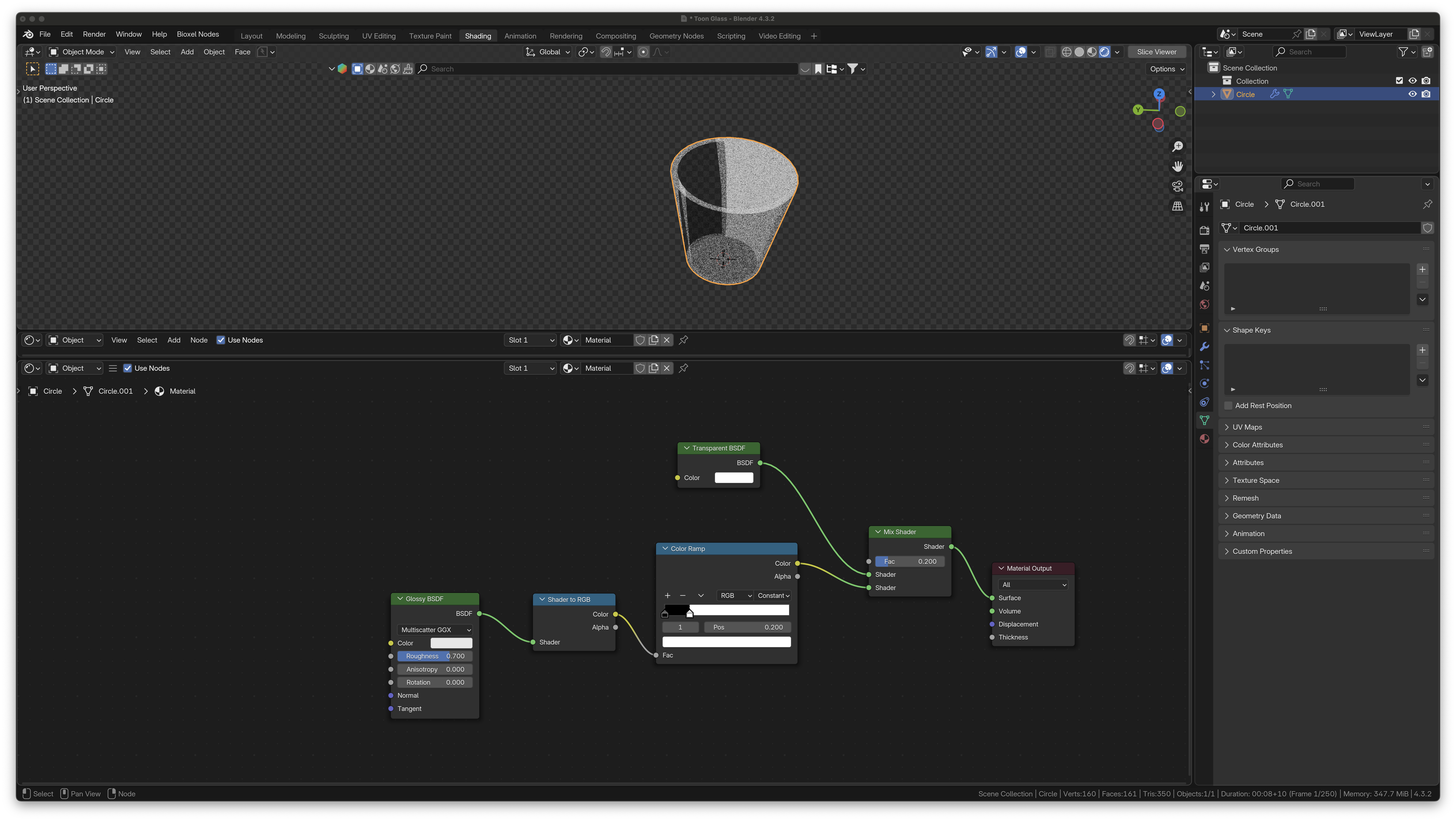Image resolution: width=1456 pixels, height=821 pixels.
Task: Add a new vertex group
Action: click(1423, 269)
